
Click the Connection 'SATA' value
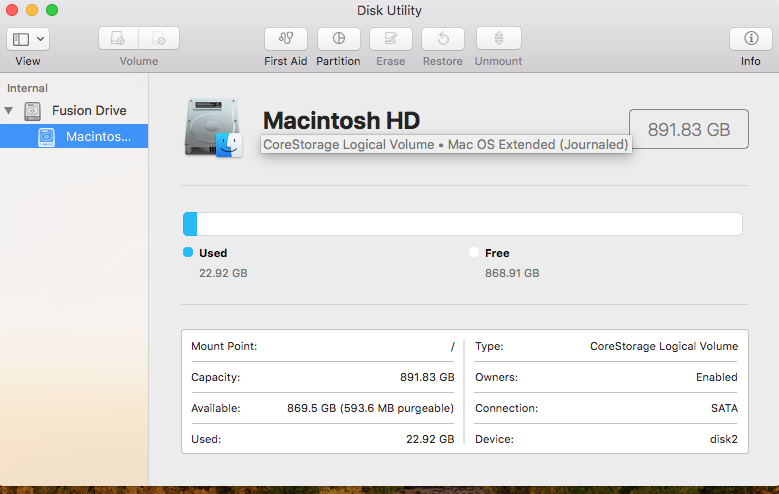pyautogui.click(x=724, y=408)
